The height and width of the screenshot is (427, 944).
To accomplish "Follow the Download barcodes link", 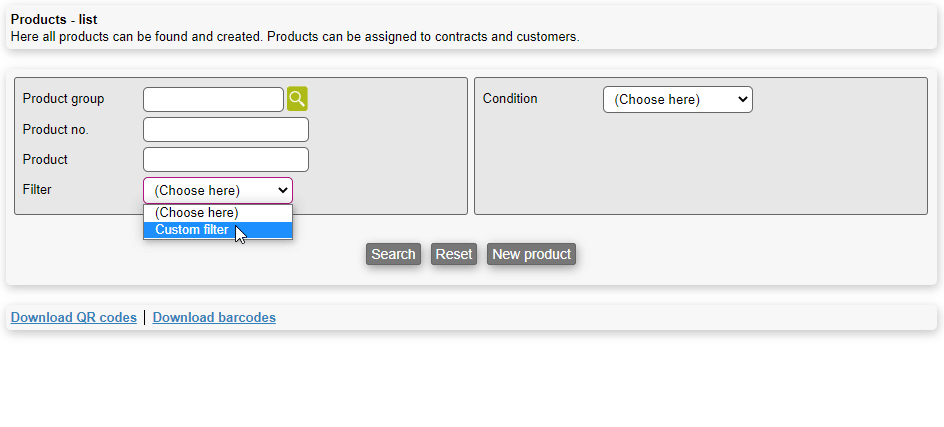I will click(x=214, y=317).
